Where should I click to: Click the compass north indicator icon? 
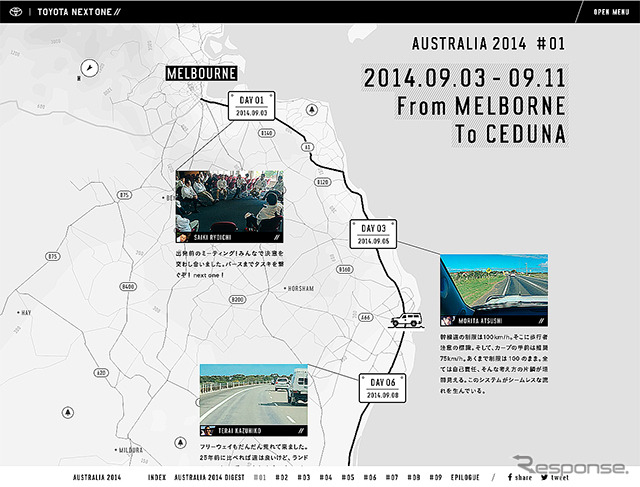click(89, 68)
